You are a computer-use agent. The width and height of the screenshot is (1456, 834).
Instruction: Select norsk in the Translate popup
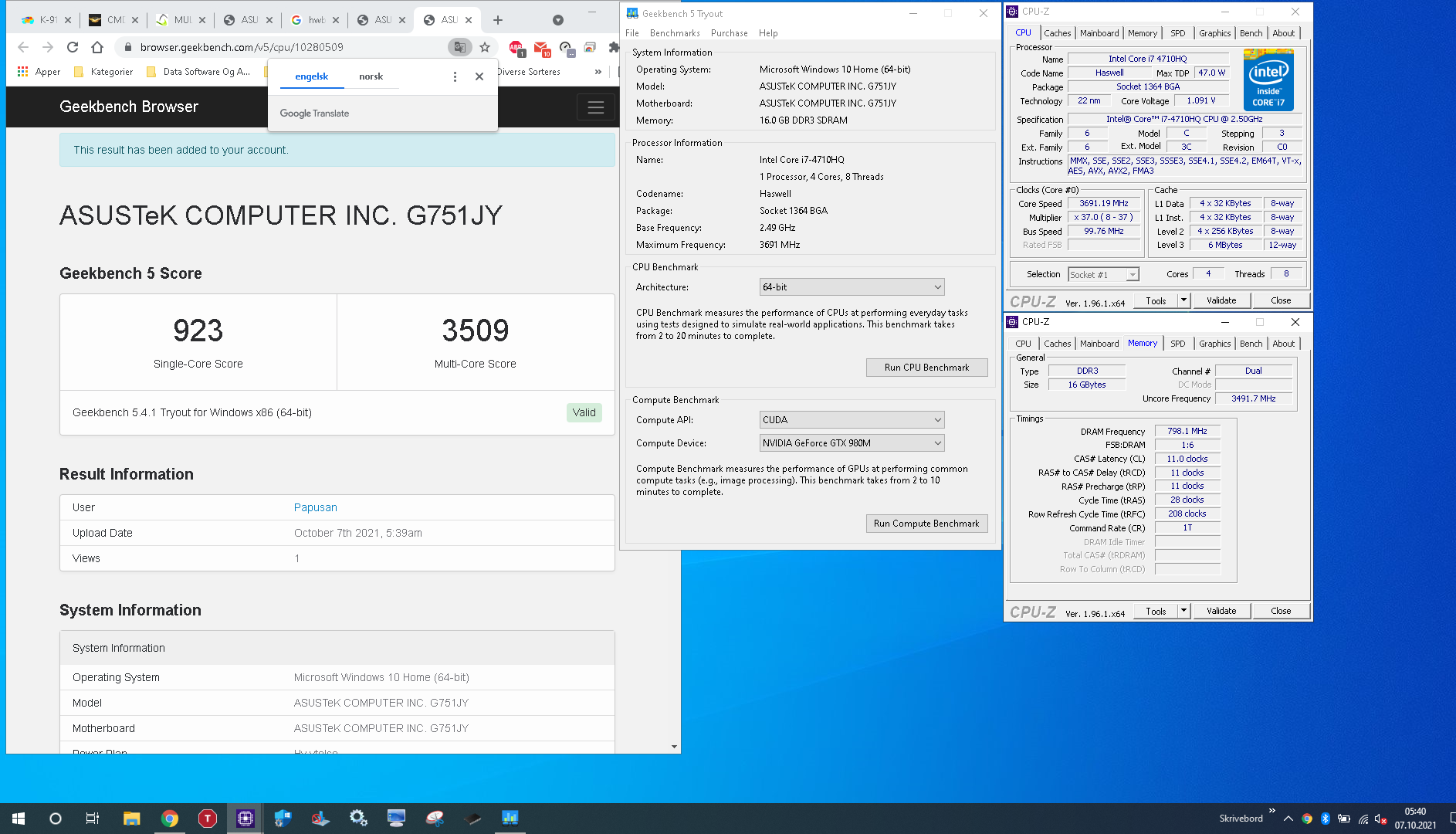pos(371,76)
